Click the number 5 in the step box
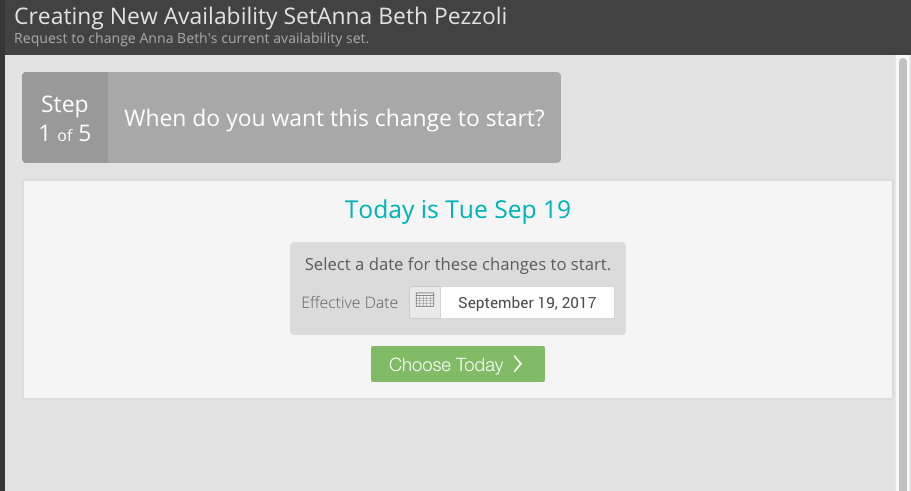Image resolution: width=911 pixels, height=491 pixels. click(85, 134)
